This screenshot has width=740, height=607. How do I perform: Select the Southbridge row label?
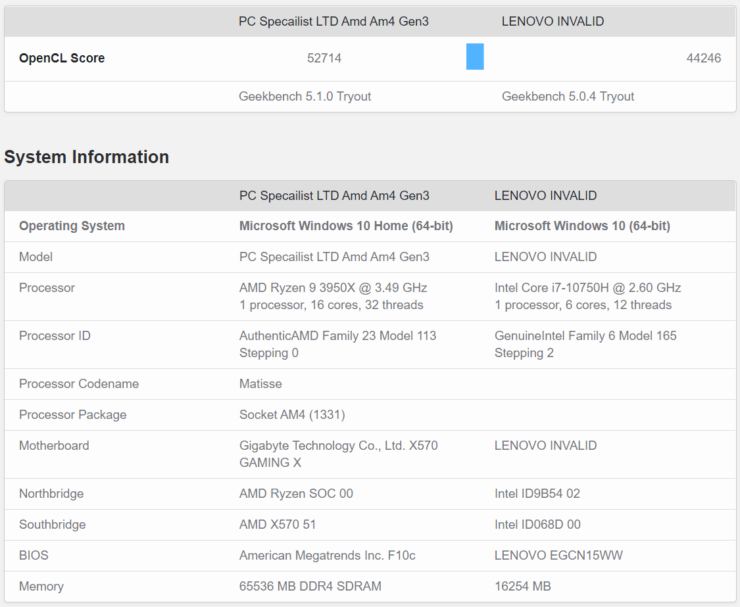click(52, 524)
